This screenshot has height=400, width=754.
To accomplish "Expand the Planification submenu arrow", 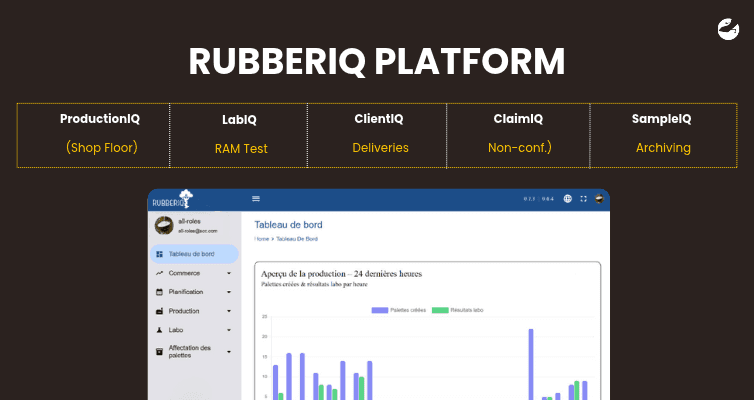I will click(229, 292).
